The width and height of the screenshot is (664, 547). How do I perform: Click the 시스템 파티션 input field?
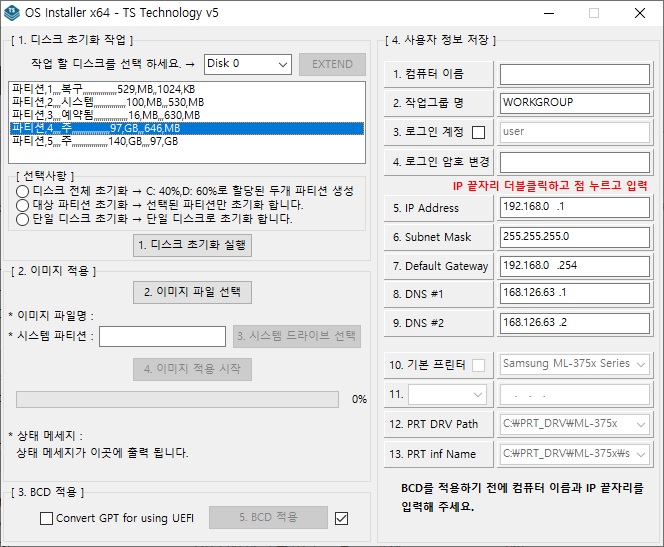pos(162,336)
